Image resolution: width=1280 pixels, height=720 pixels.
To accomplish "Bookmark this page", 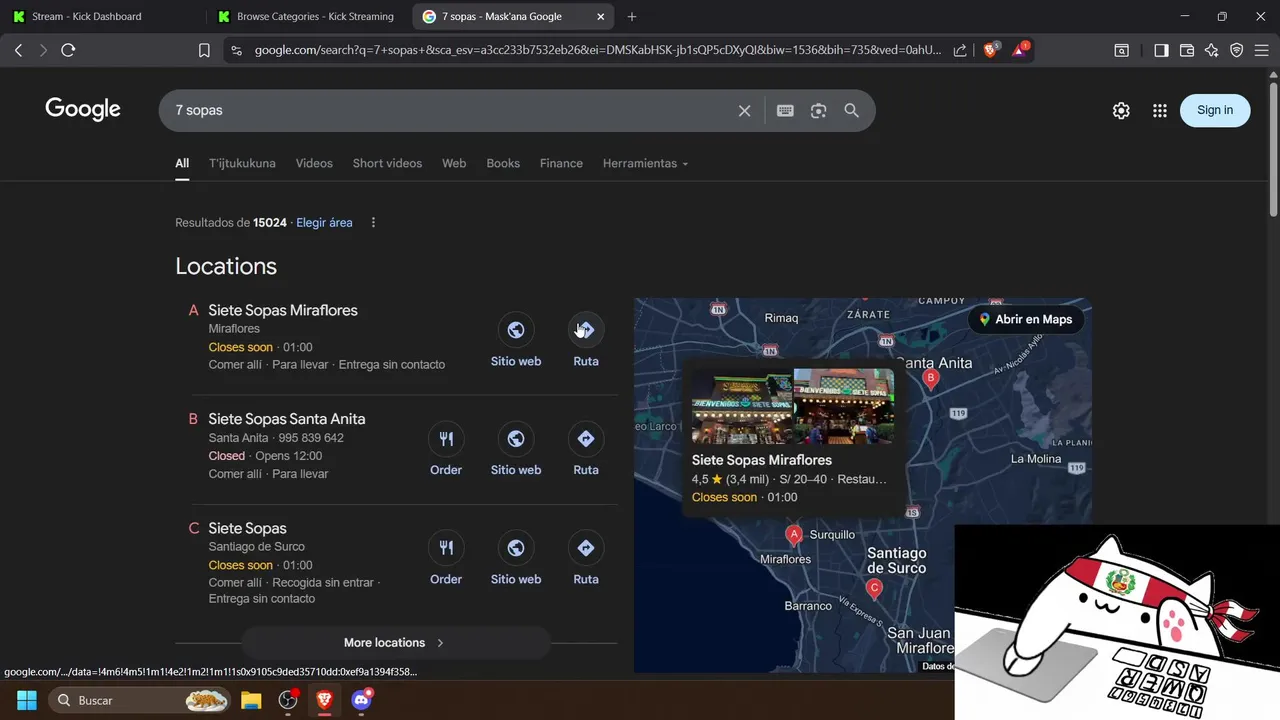I will pos(204,50).
